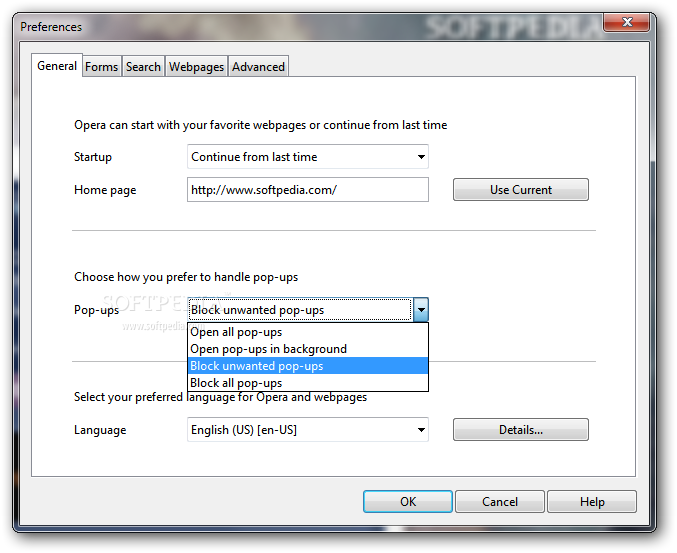Close the Preferences window

626,22
